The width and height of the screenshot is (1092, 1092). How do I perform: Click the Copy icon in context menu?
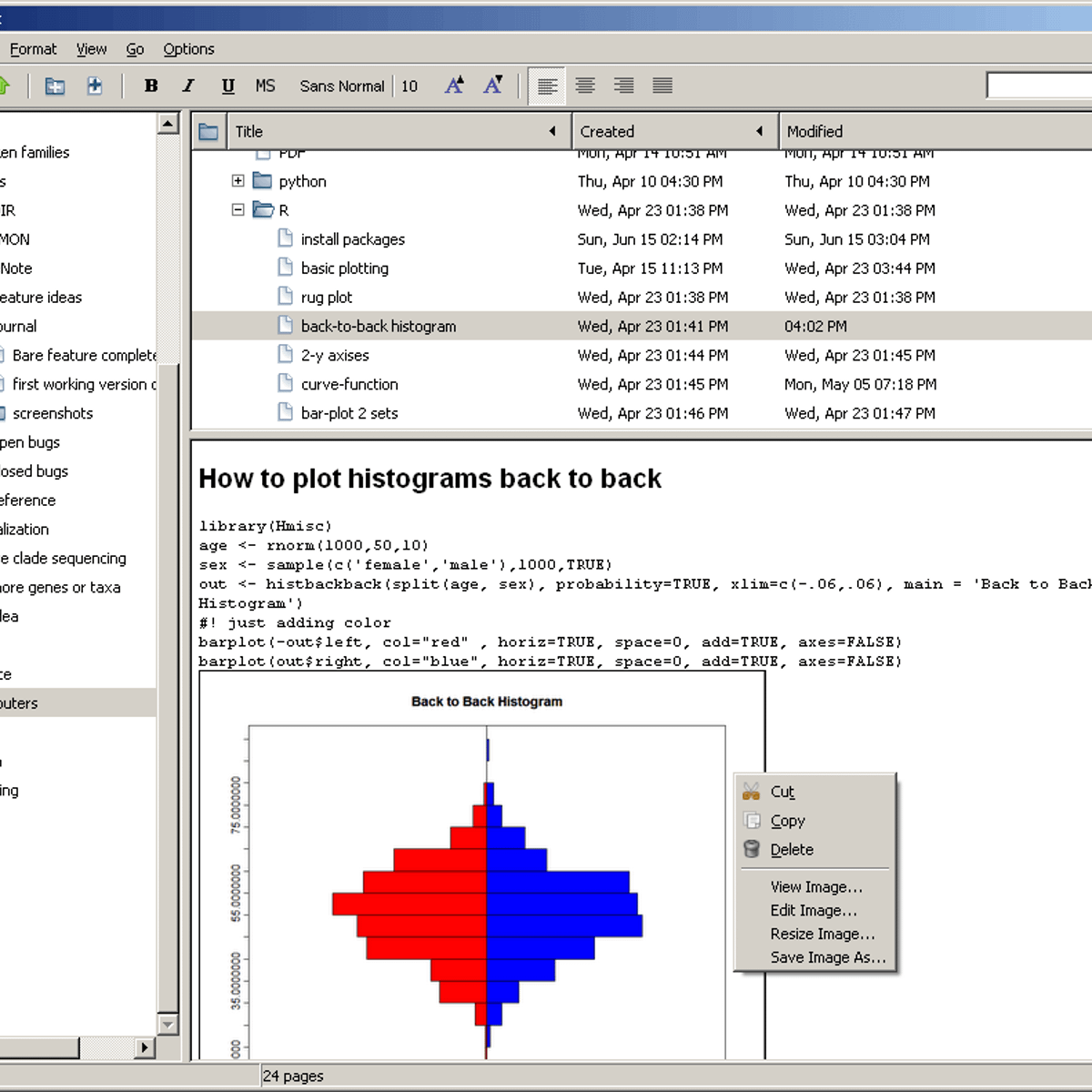click(x=752, y=820)
